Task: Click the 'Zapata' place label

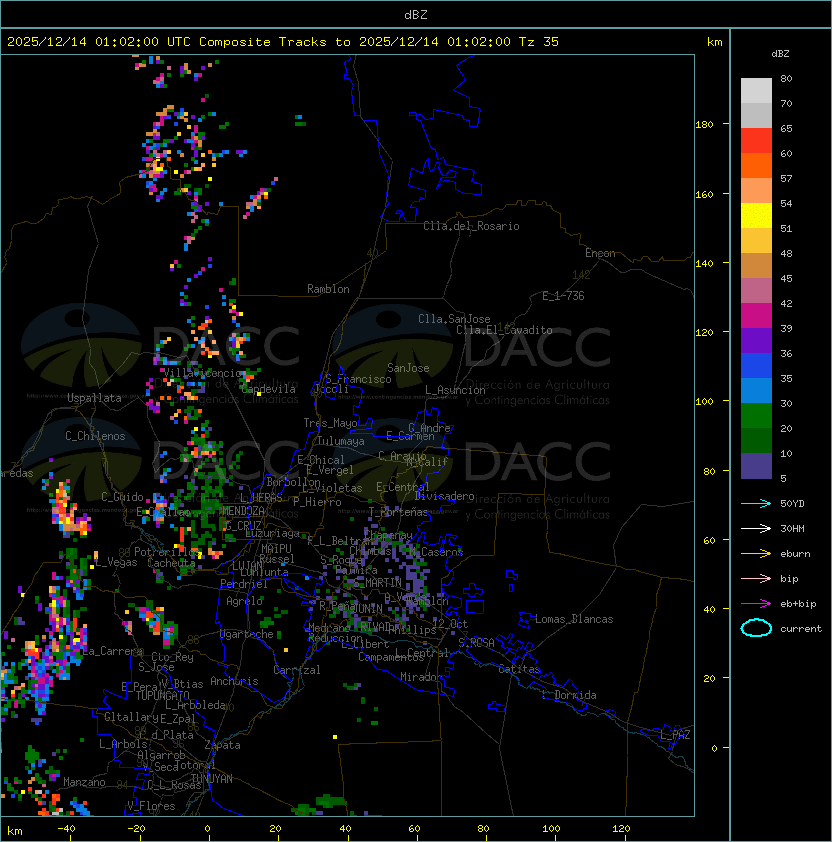Action: pos(222,745)
